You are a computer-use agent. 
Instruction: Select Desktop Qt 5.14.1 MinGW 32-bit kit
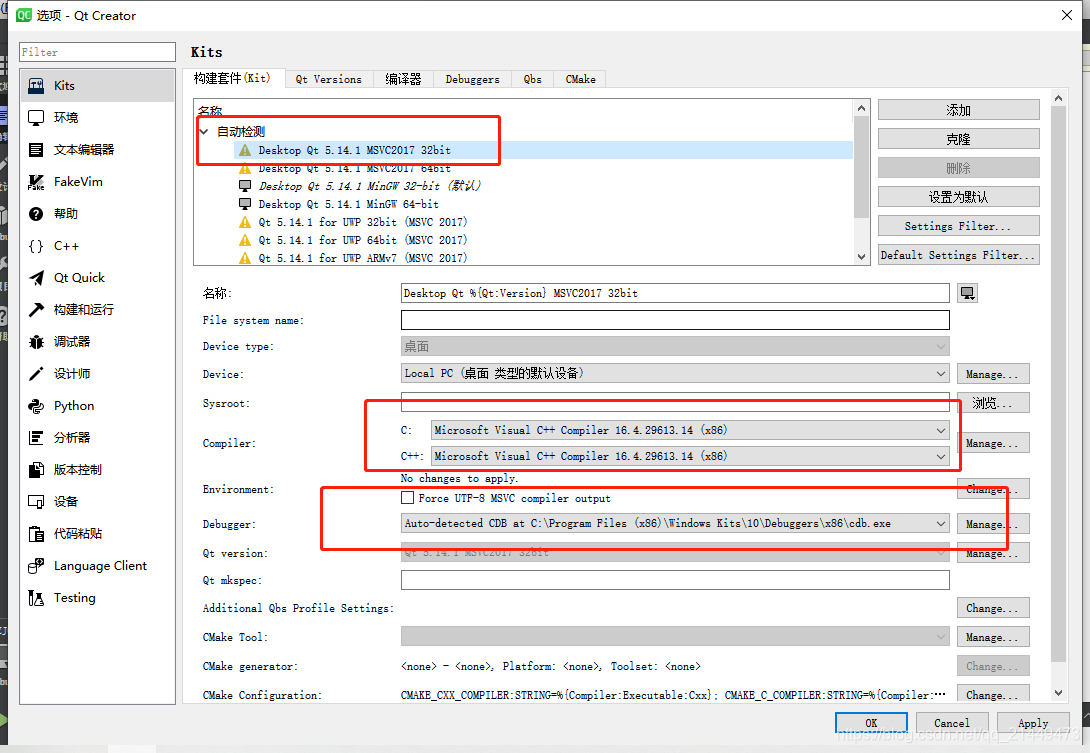[x=369, y=186]
